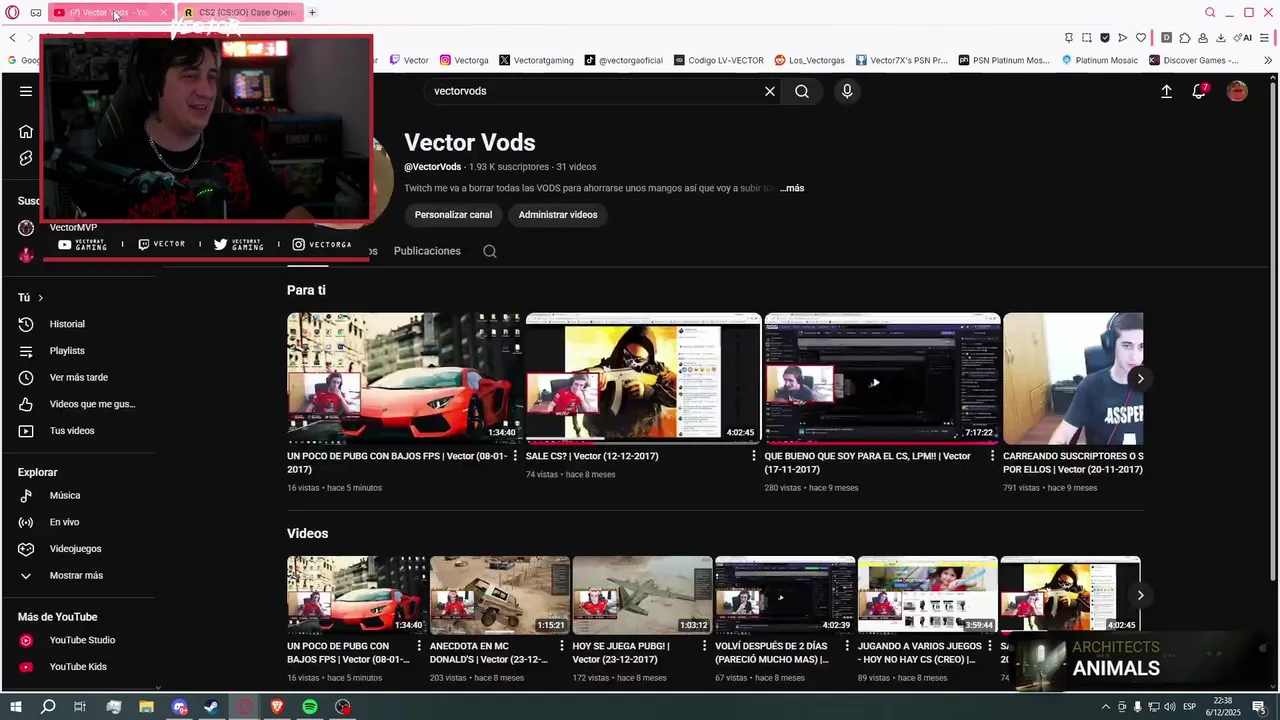Open Música under Explorar
1280x720 pixels.
pyautogui.click(x=65, y=496)
